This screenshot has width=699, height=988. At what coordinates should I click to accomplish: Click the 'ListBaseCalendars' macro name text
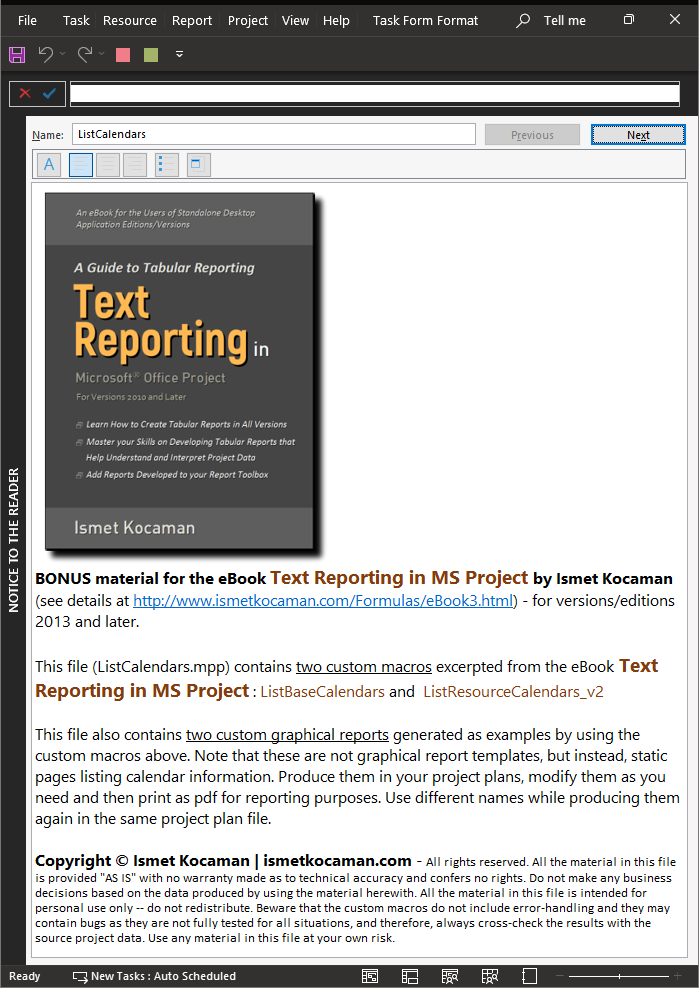point(322,691)
